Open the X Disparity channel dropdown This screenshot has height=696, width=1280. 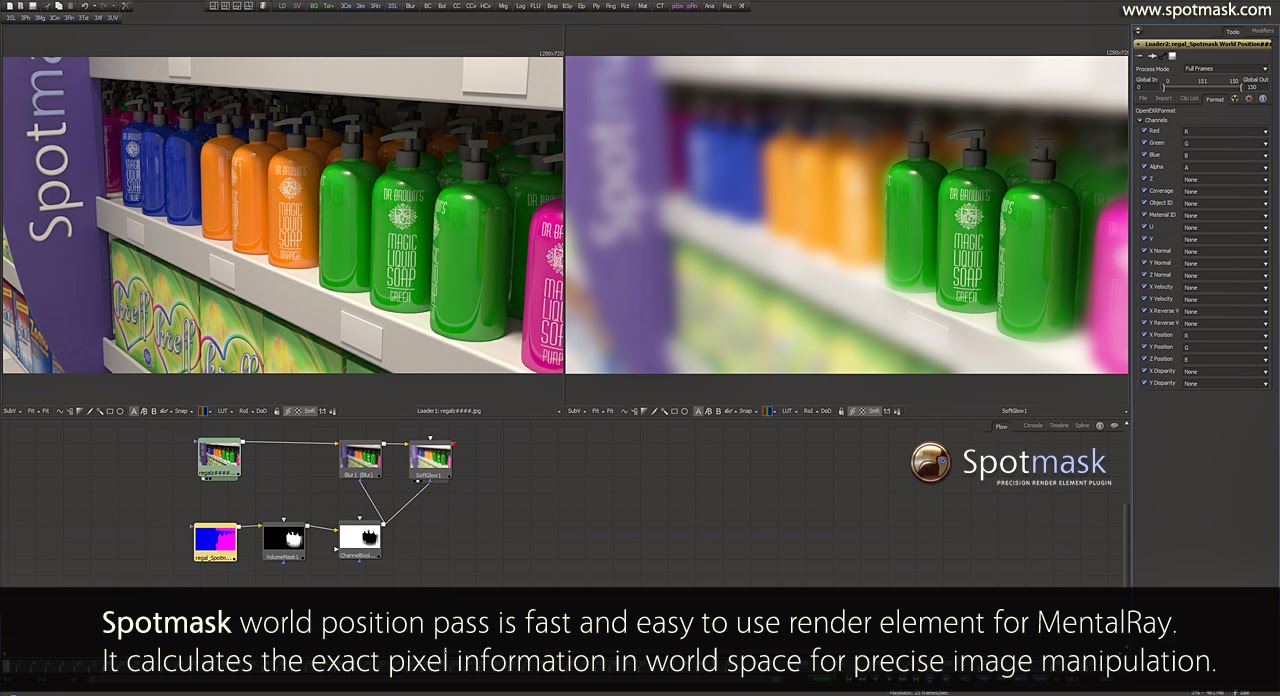(x=1226, y=371)
